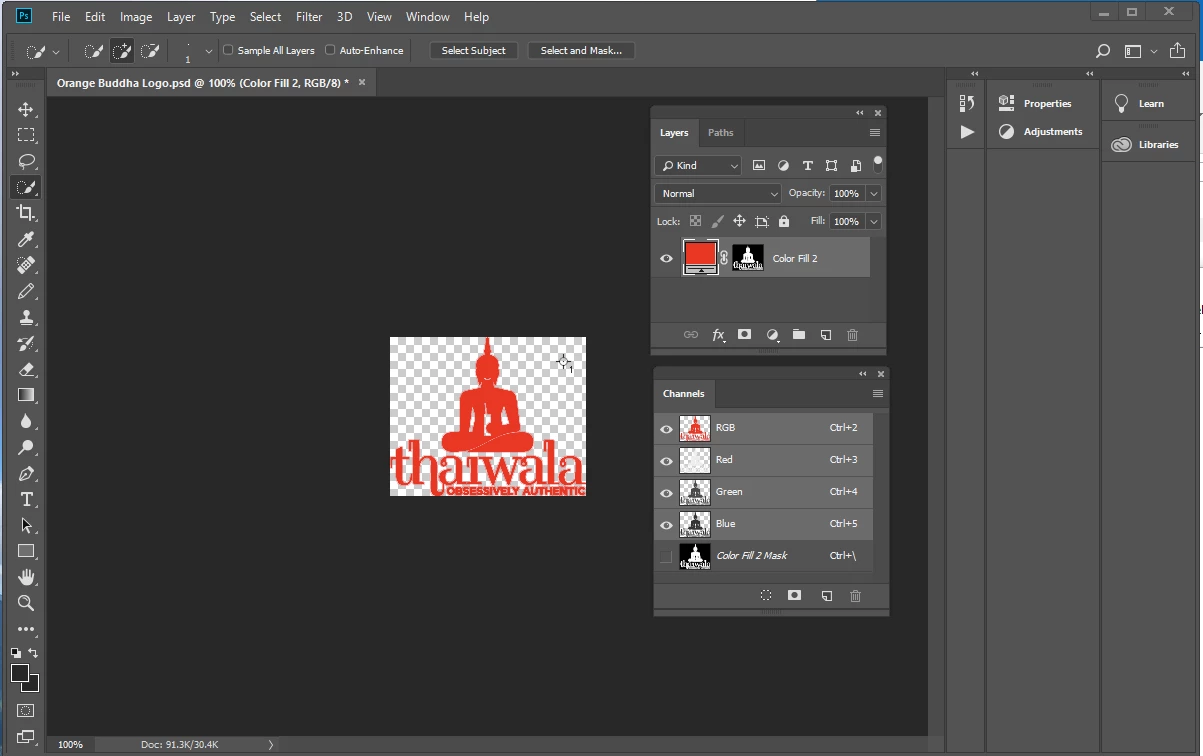Open the Opacity slider dropdown arrow
1203x756 pixels.
pos(874,193)
